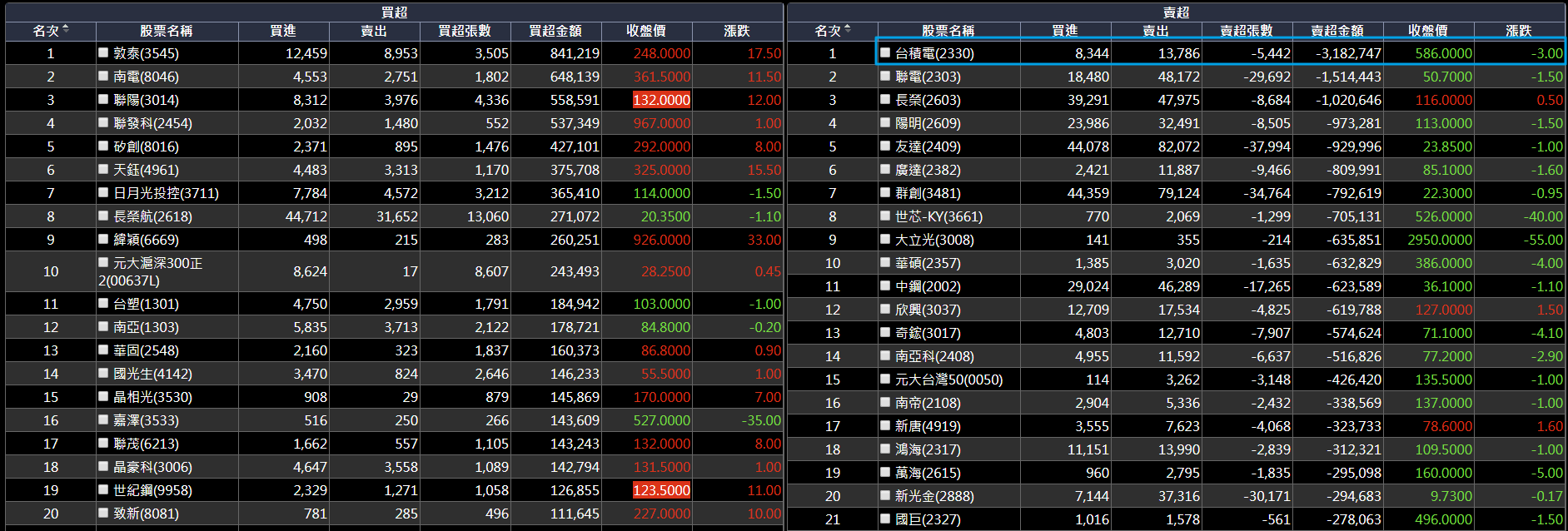The height and width of the screenshot is (531, 1568).
Task: Sort the 賣超 table by 名次 arrows
Action: (848, 29)
